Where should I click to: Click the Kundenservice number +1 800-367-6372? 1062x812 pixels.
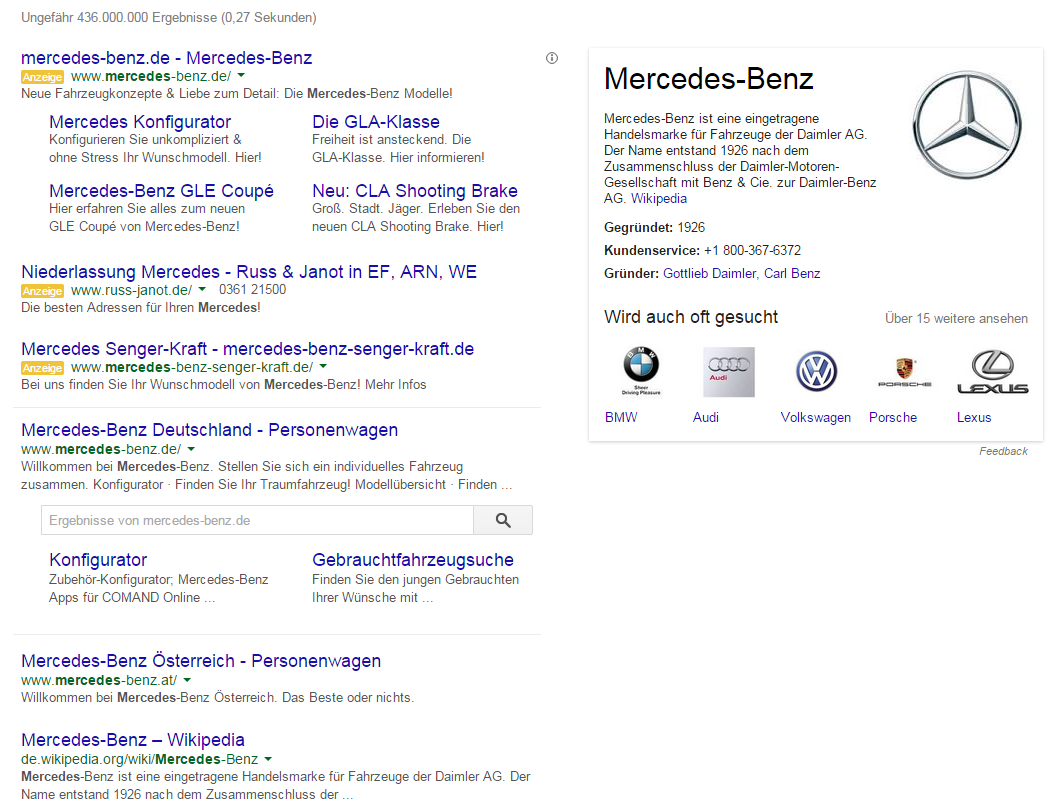coord(752,251)
